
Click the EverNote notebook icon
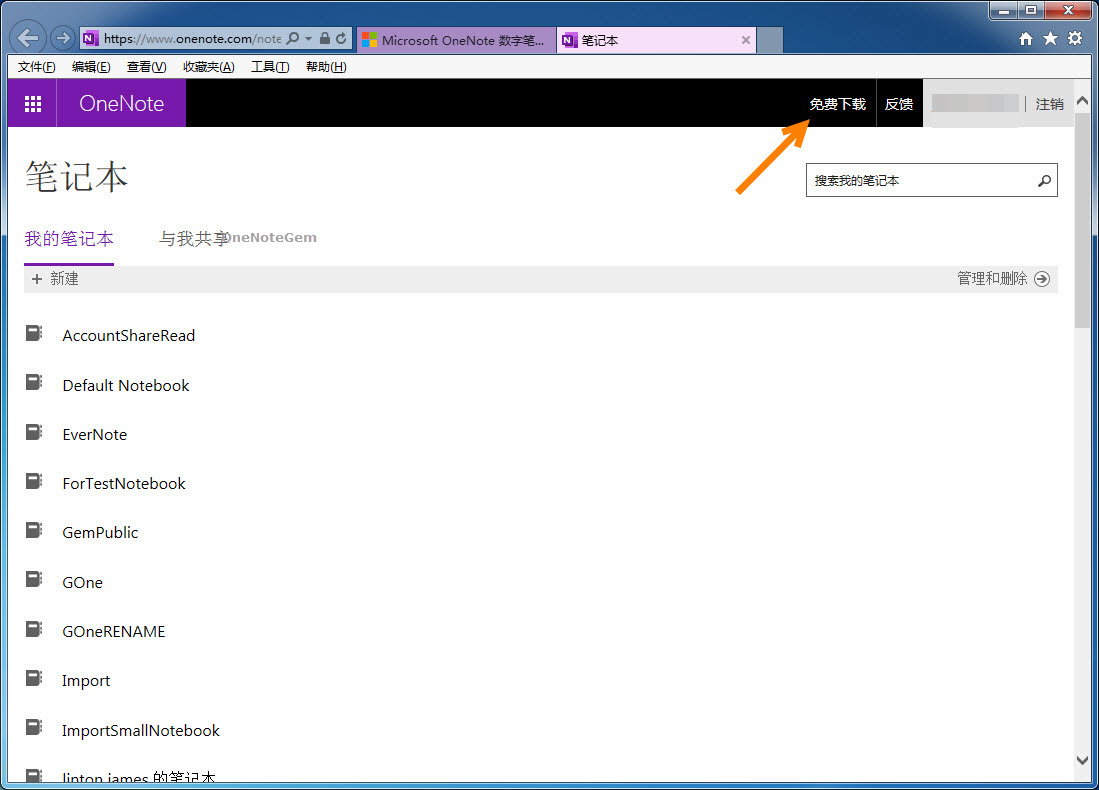[x=34, y=432]
